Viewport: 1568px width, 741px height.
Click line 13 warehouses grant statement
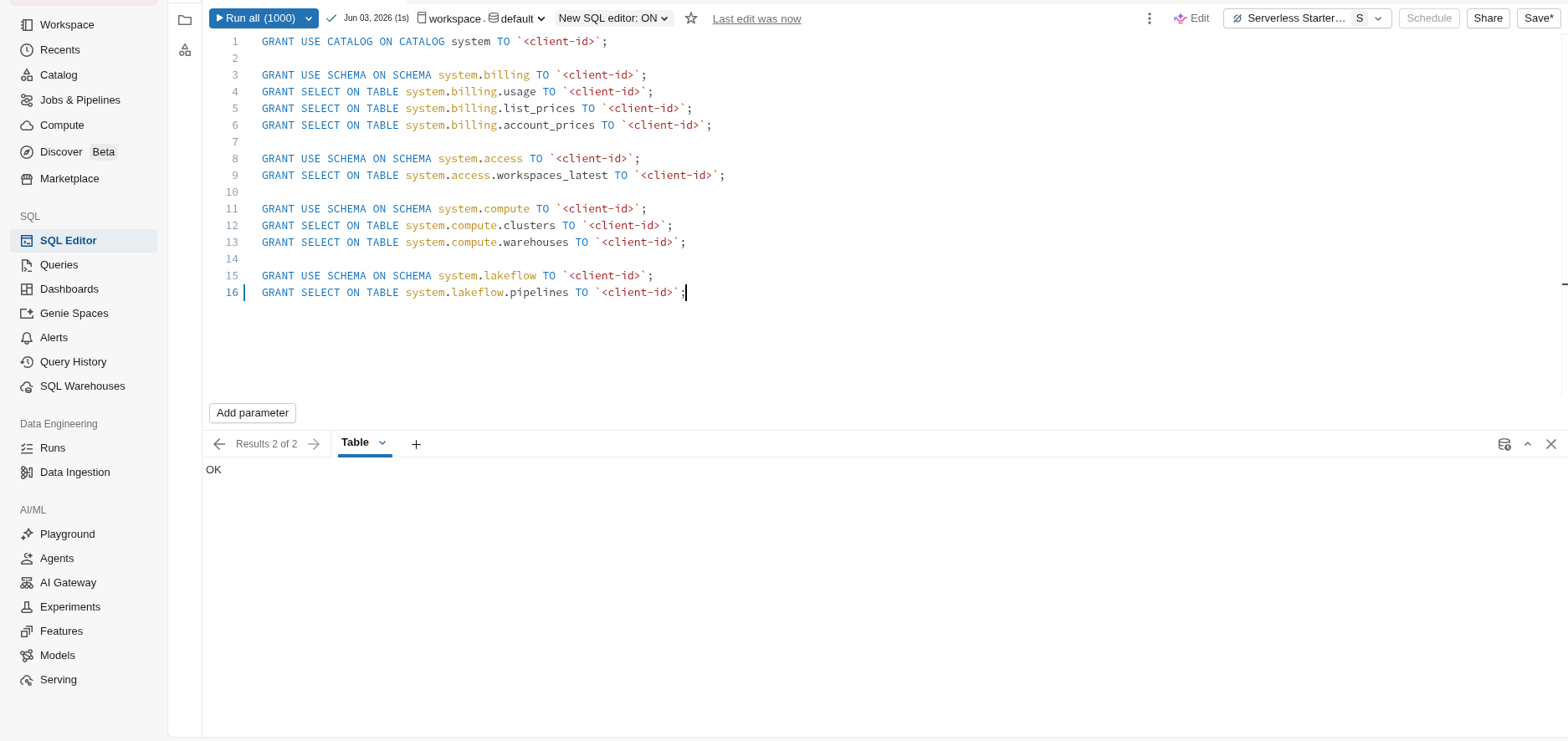pos(474,243)
